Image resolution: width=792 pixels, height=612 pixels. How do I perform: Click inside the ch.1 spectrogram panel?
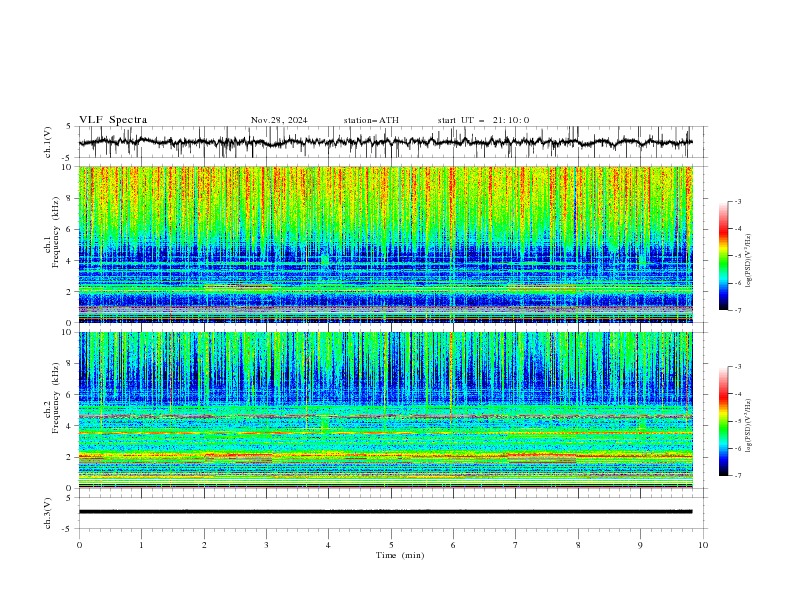point(385,244)
